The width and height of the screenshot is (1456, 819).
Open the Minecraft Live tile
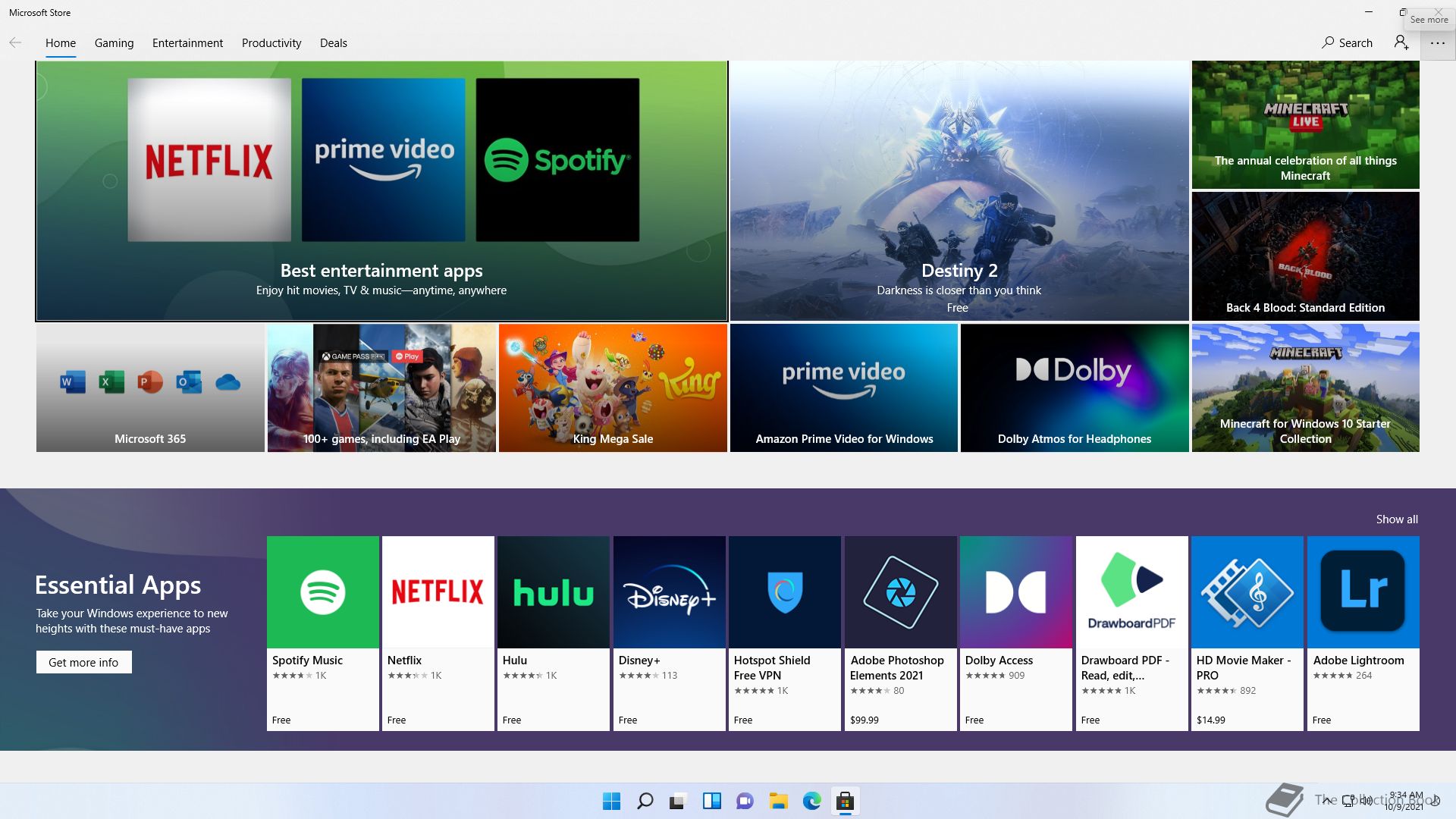(1305, 125)
